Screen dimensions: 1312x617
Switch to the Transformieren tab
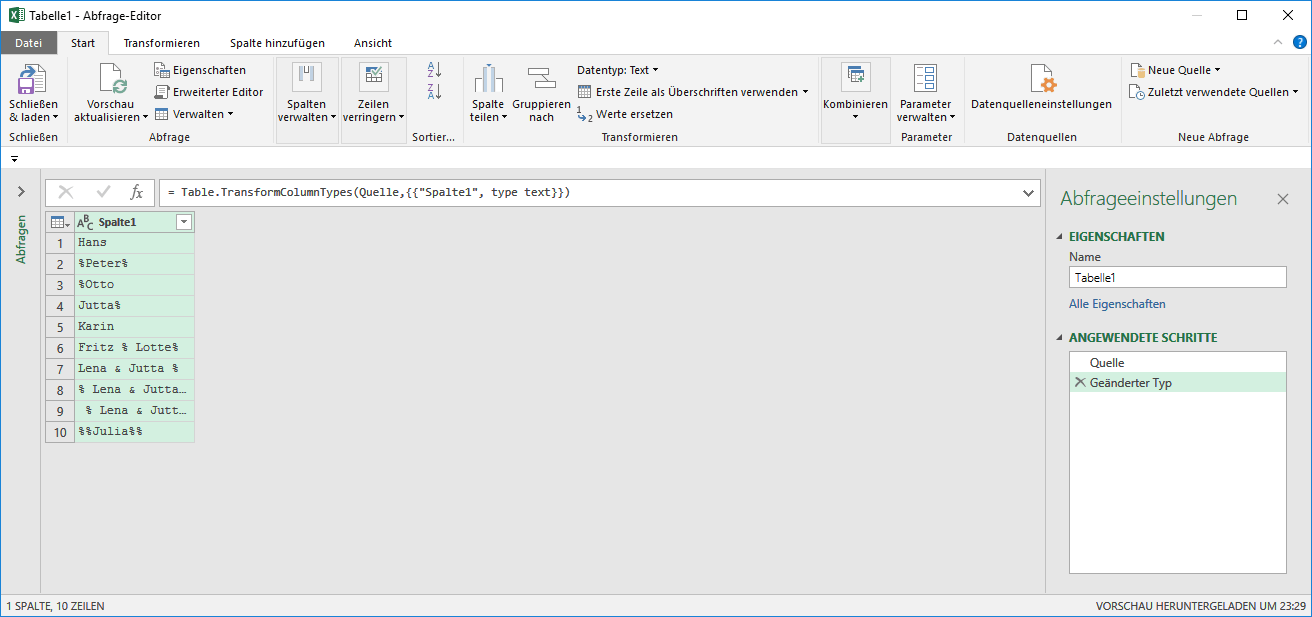[x=161, y=43]
